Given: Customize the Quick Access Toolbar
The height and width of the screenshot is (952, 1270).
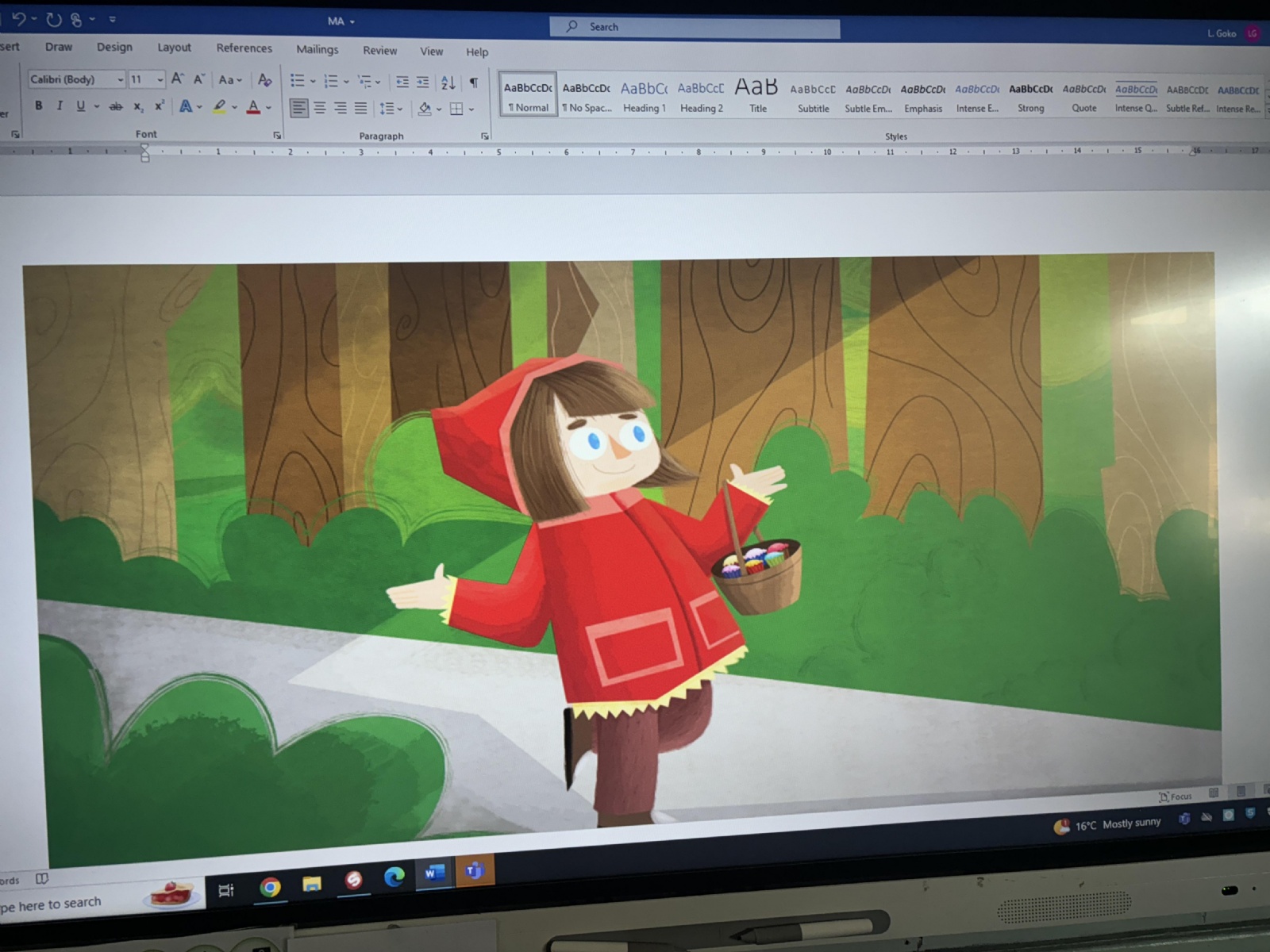Looking at the screenshot, I should coord(112,19).
